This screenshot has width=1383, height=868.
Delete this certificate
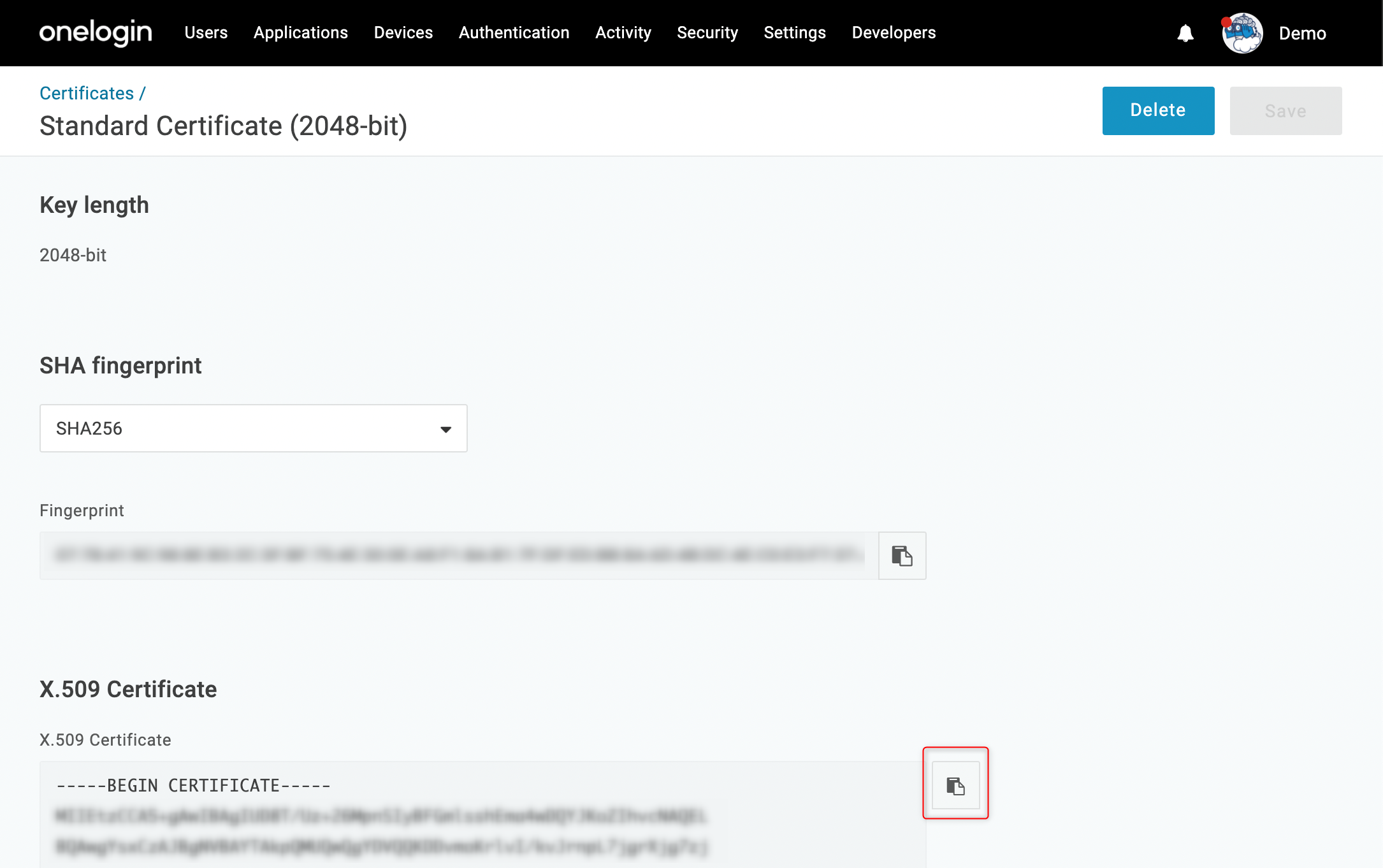point(1158,110)
